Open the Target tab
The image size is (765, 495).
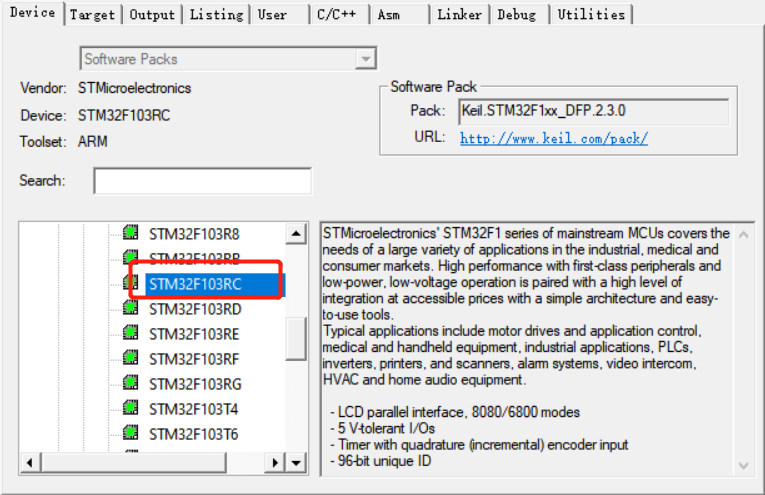click(92, 15)
